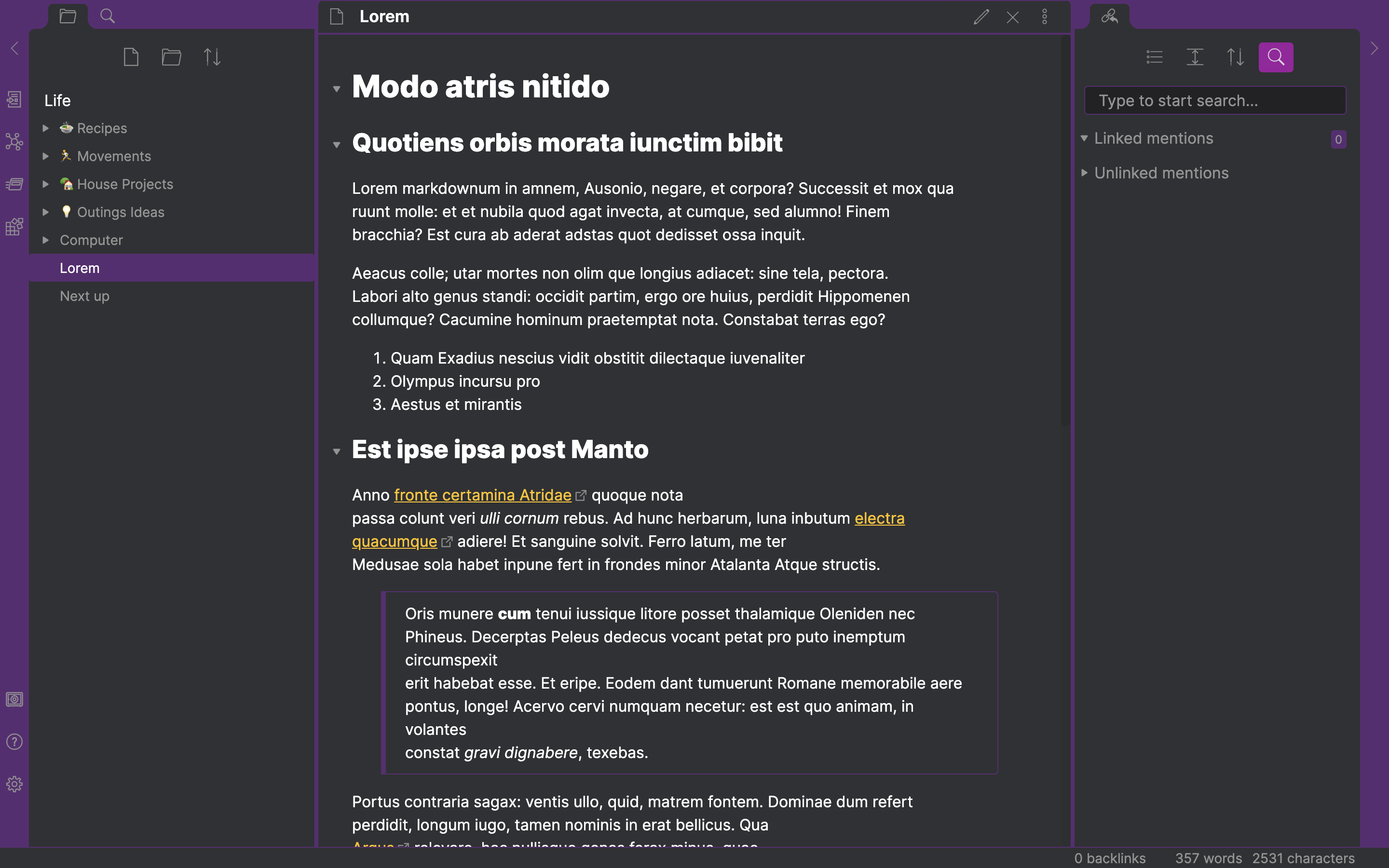1389x868 pixels.
Task: Click the backlinks search input field
Action: click(x=1214, y=100)
